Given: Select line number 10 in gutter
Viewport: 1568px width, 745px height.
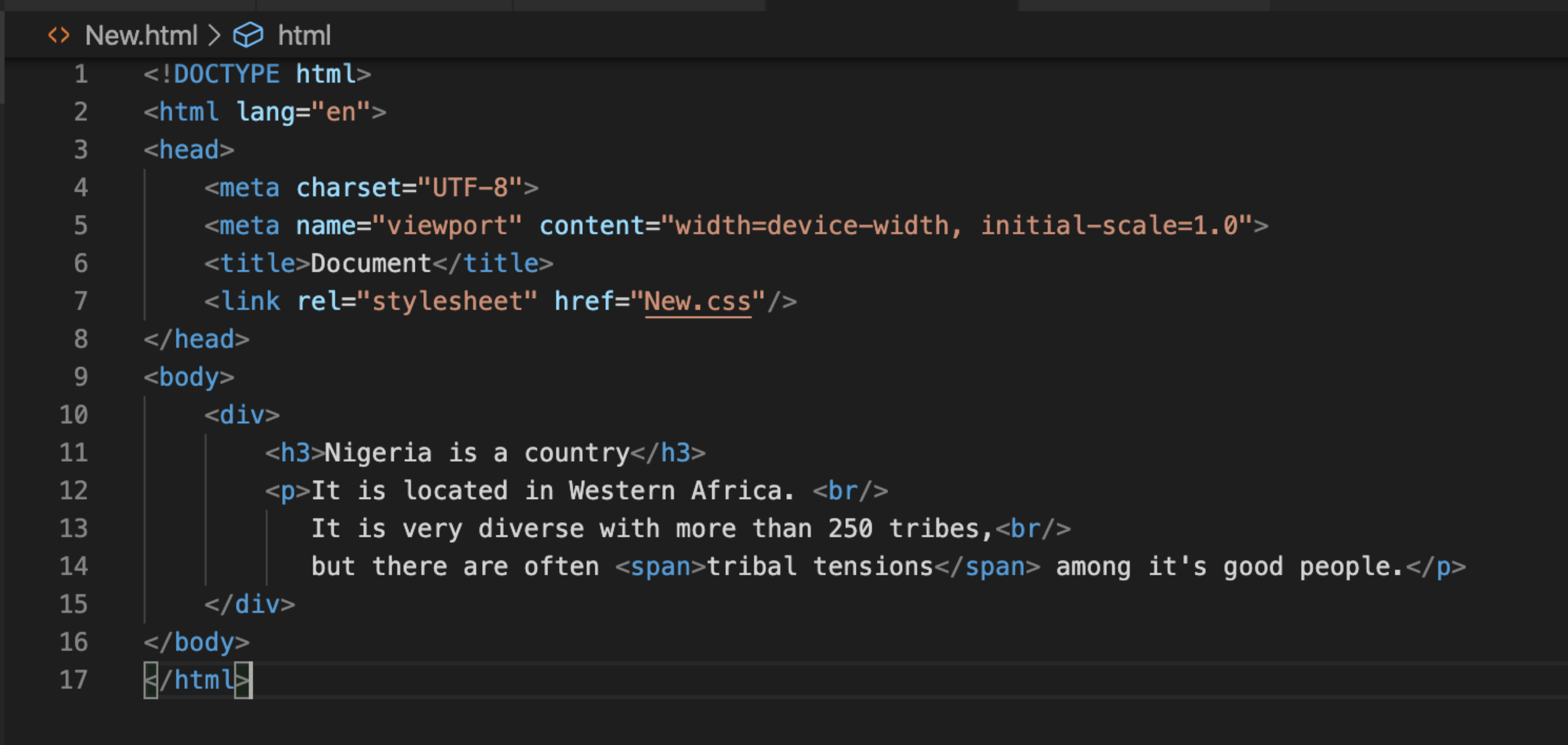Looking at the screenshot, I should tap(74, 415).
